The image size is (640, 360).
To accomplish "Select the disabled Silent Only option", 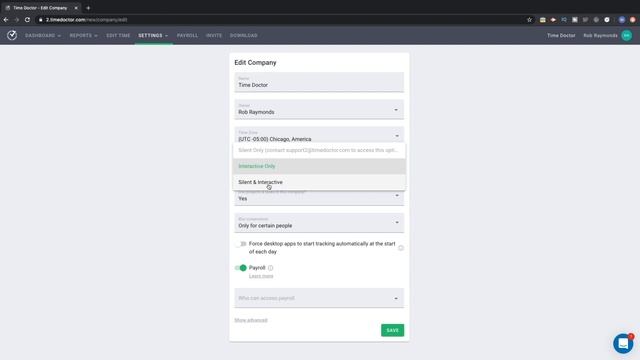I will 319,150.
